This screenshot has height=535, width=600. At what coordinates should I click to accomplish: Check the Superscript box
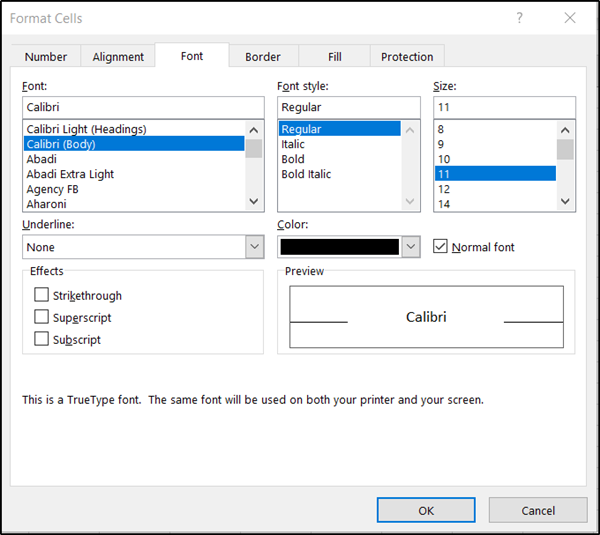click(41, 317)
